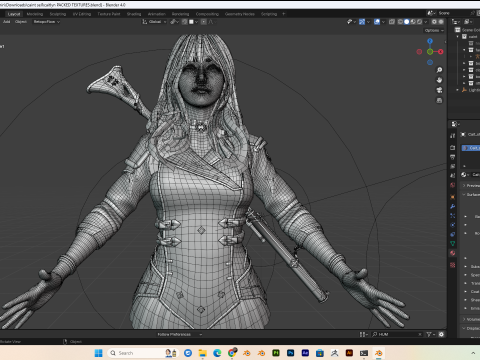Open the Modifiers properties wrench tab
The width and height of the screenshot is (480, 360).
pos(452,206)
